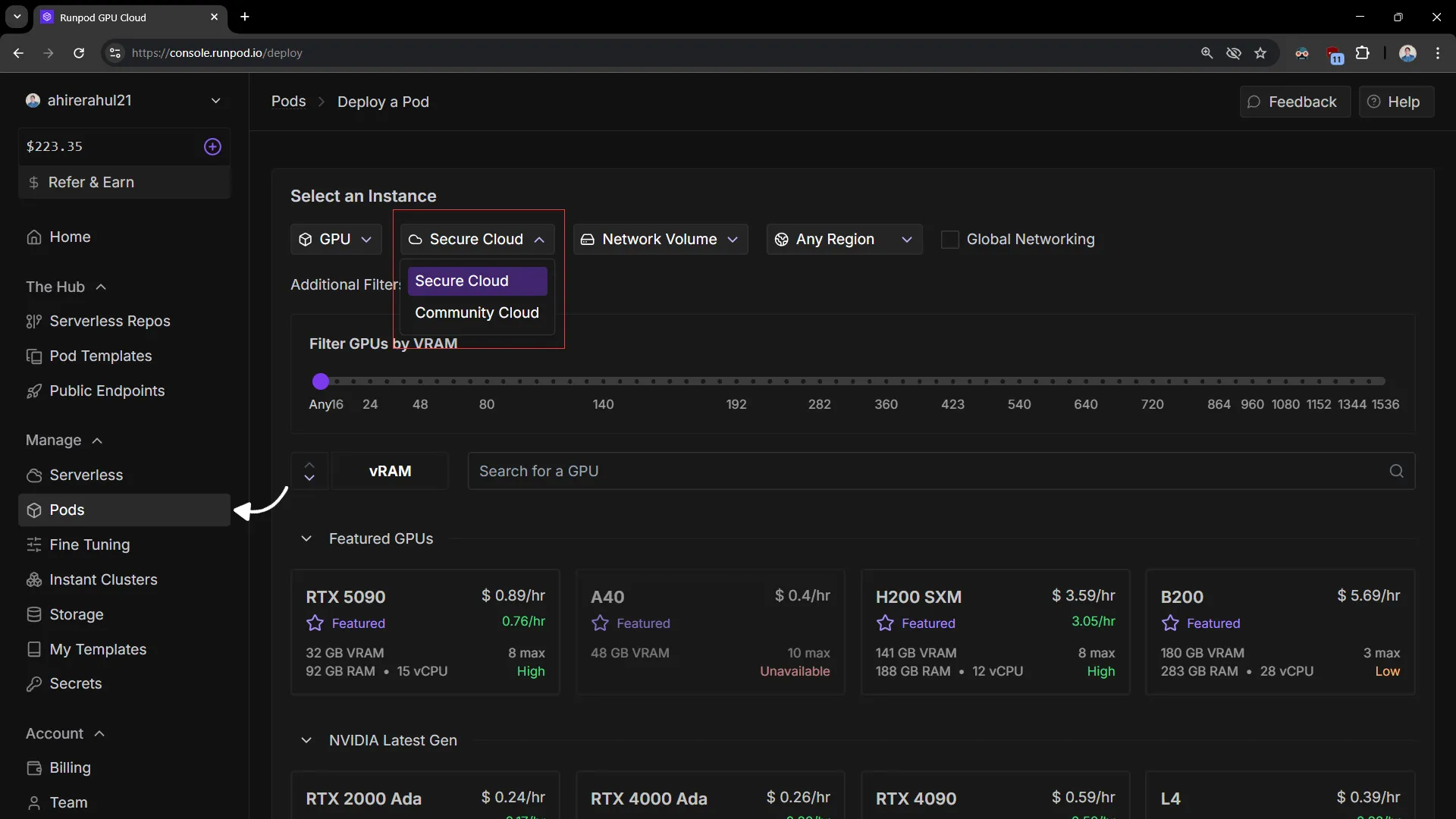
Task: Click Pods in the breadcrumb trail
Action: click(x=288, y=101)
